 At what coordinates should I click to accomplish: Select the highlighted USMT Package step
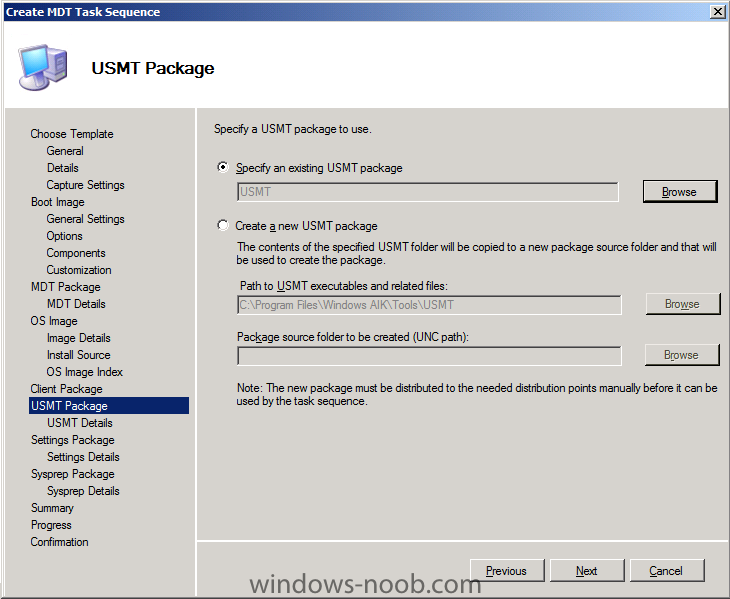[109, 406]
